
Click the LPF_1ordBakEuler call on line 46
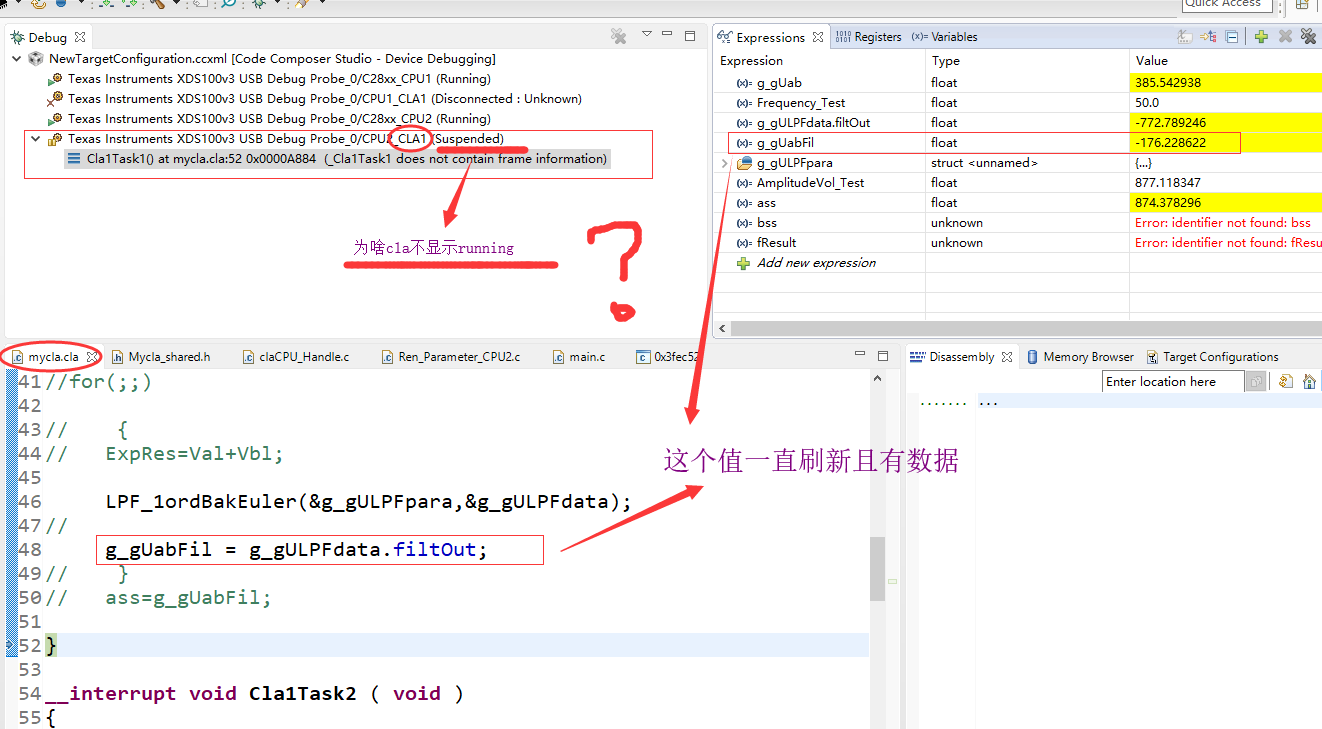coord(369,502)
